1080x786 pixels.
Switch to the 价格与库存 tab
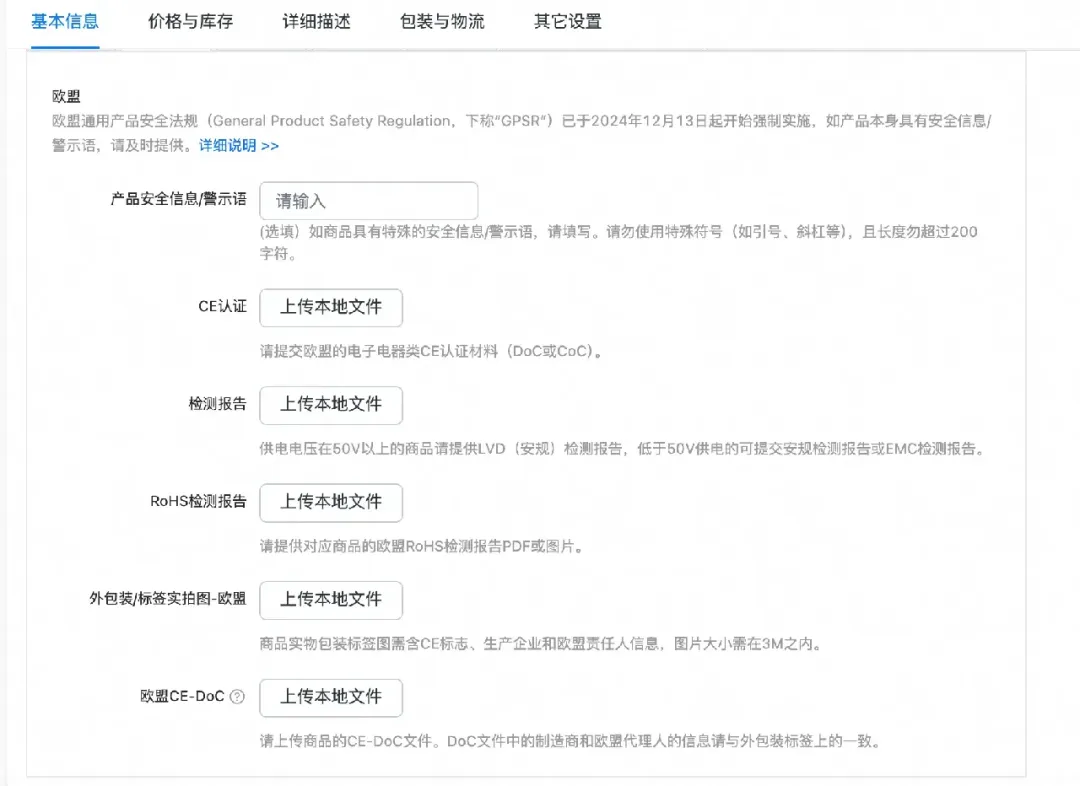[190, 21]
